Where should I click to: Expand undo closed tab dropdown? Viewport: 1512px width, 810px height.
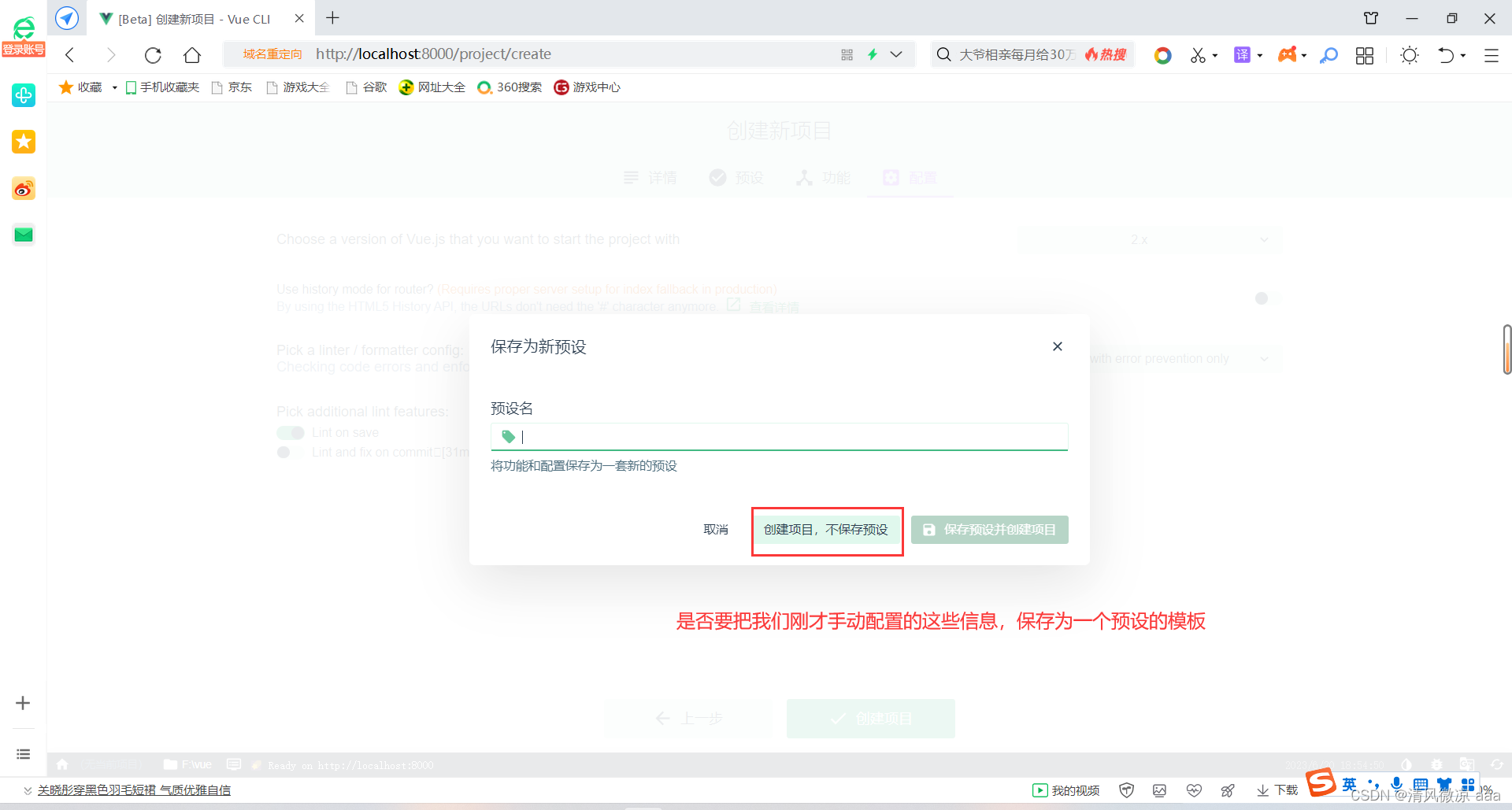point(1463,56)
